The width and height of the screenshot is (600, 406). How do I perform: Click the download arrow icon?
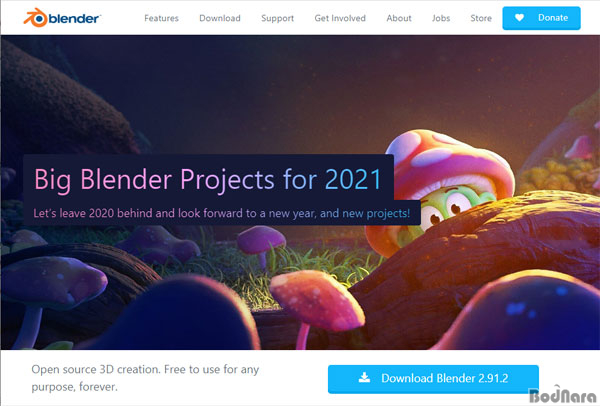(364, 378)
